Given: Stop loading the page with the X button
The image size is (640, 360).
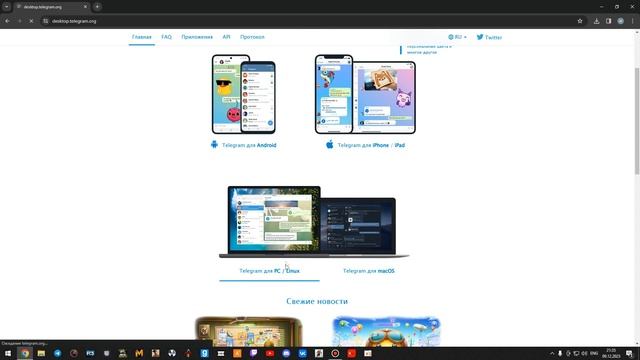Looking at the screenshot, I should point(31,21).
